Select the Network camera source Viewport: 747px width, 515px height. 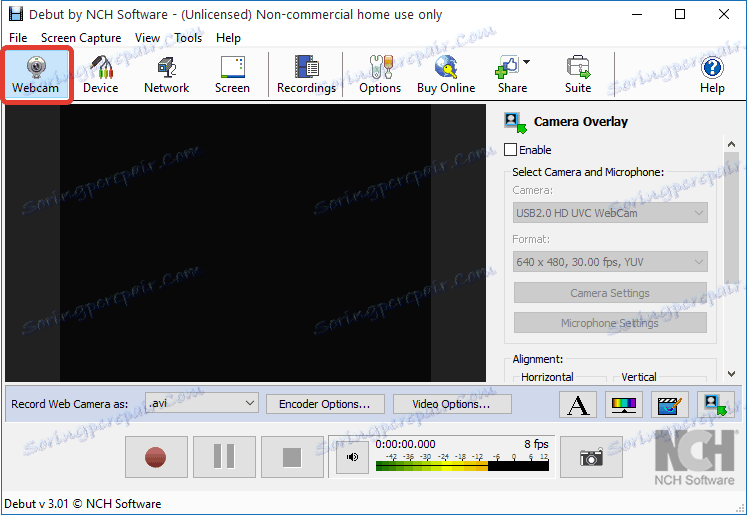tap(166, 74)
